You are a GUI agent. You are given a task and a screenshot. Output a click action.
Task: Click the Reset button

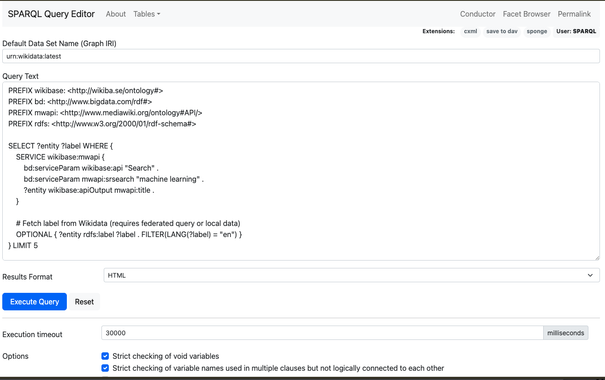pyautogui.click(x=84, y=302)
